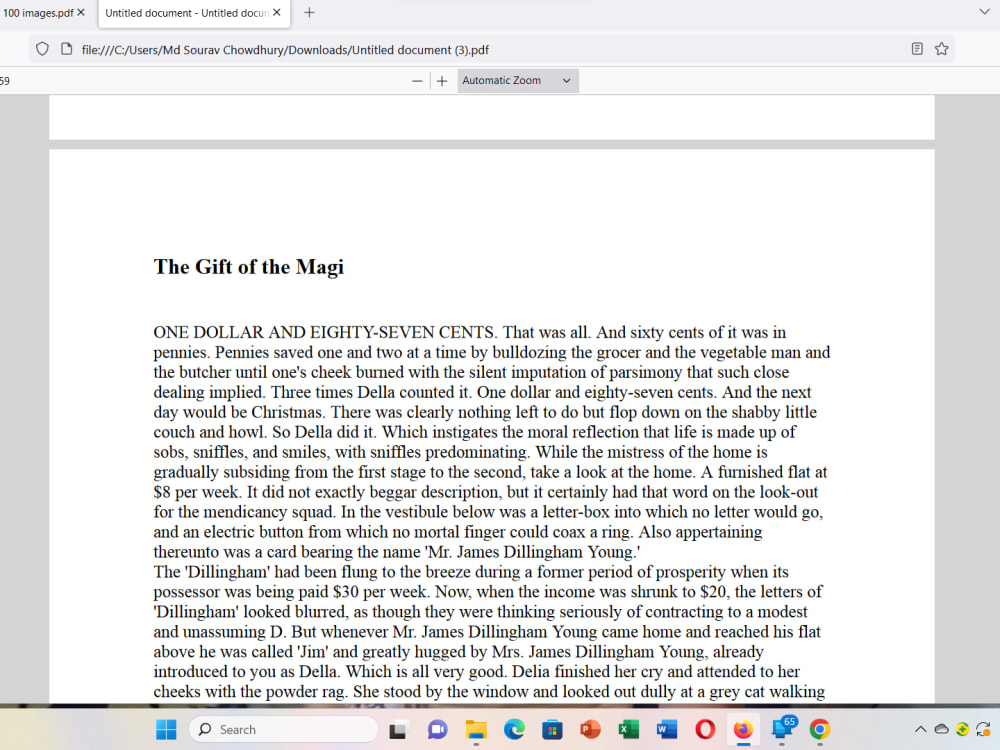Click the OneDrive cloud tray icon
Screen dimensions: 1000x750
(x=941, y=729)
